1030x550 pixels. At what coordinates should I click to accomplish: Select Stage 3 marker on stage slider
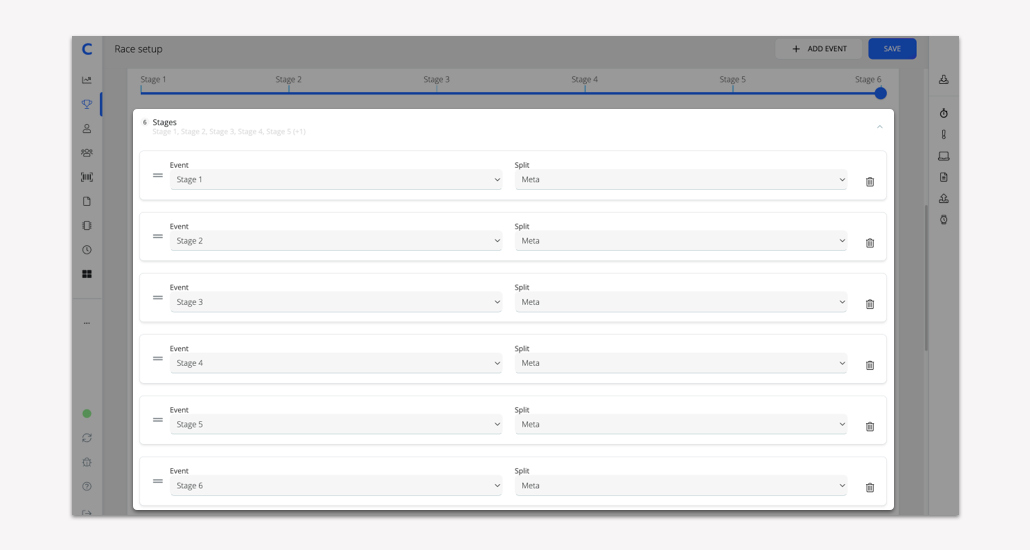tap(436, 80)
